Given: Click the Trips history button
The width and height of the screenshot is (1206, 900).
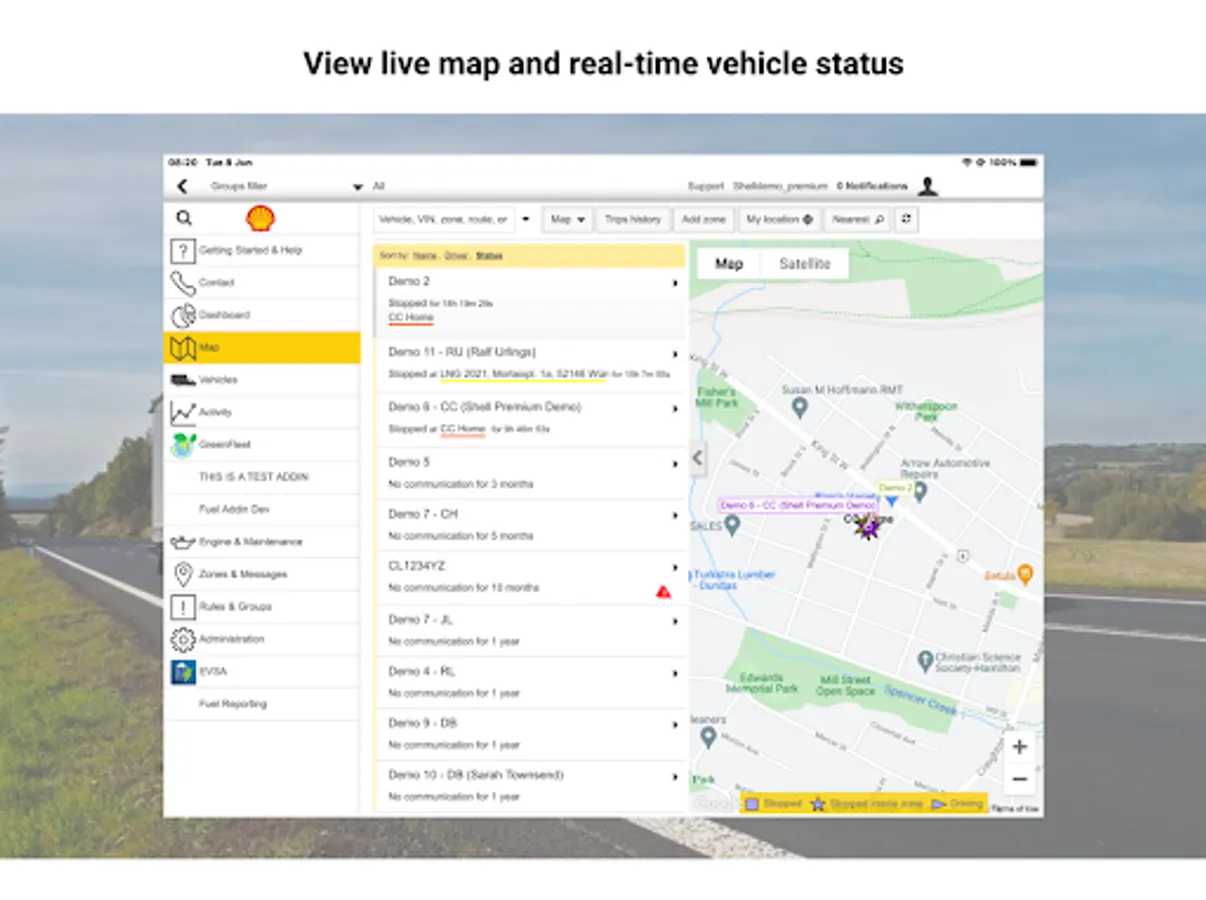Looking at the screenshot, I should click(x=633, y=219).
